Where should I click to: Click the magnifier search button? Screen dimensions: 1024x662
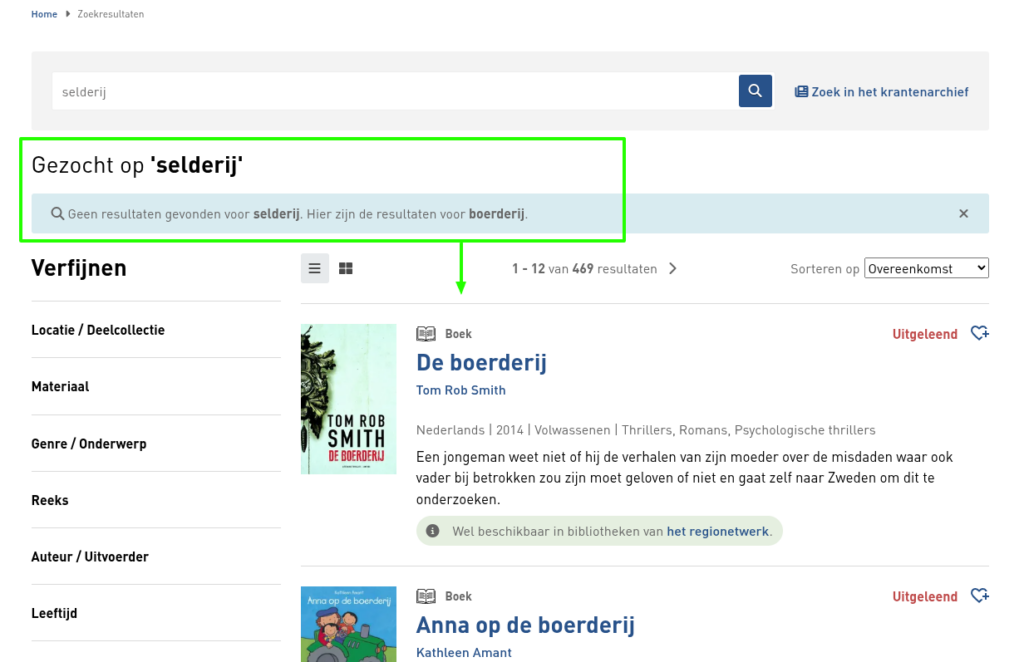pyautogui.click(x=755, y=91)
